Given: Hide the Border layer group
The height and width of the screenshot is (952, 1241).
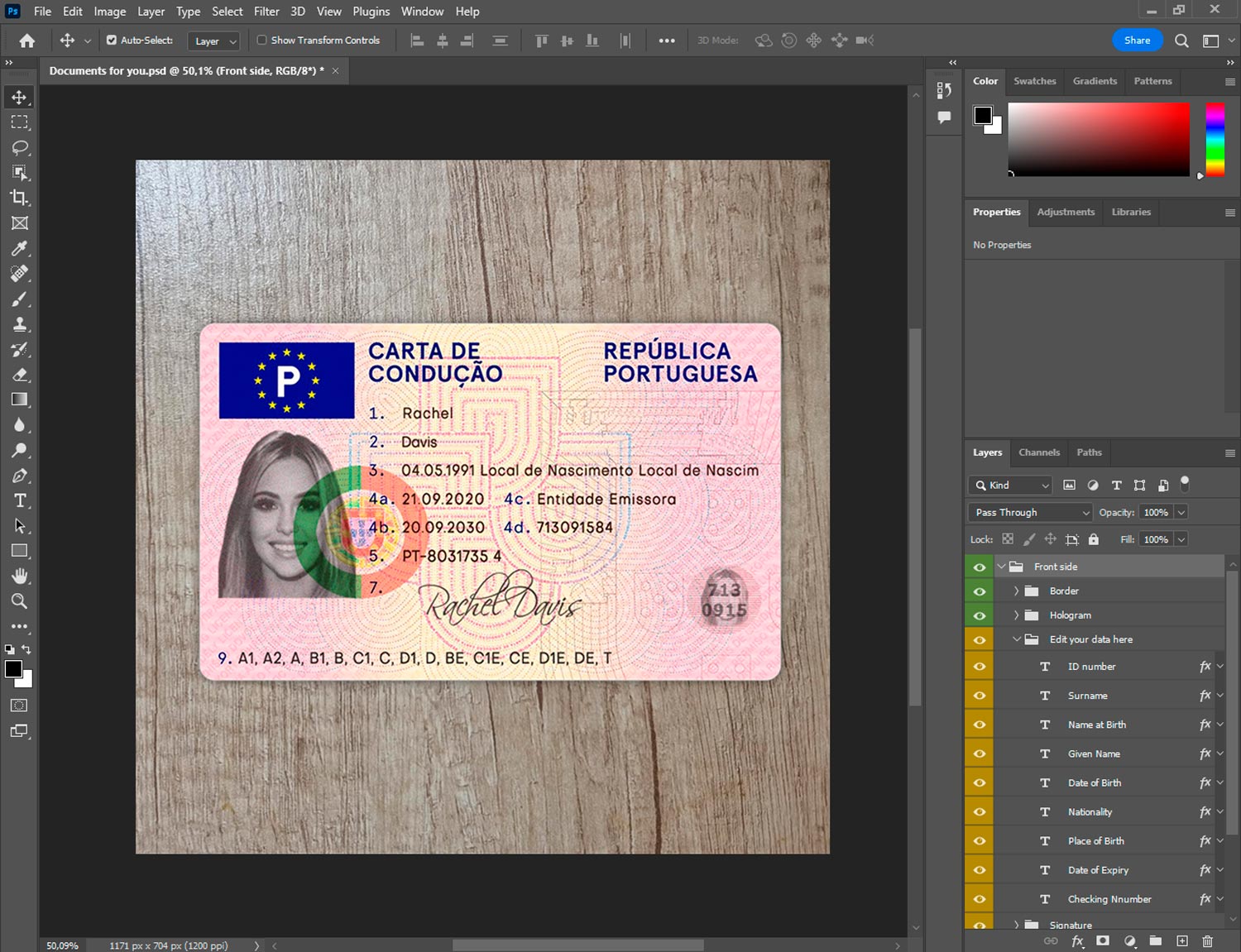Looking at the screenshot, I should tap(980, 591).
